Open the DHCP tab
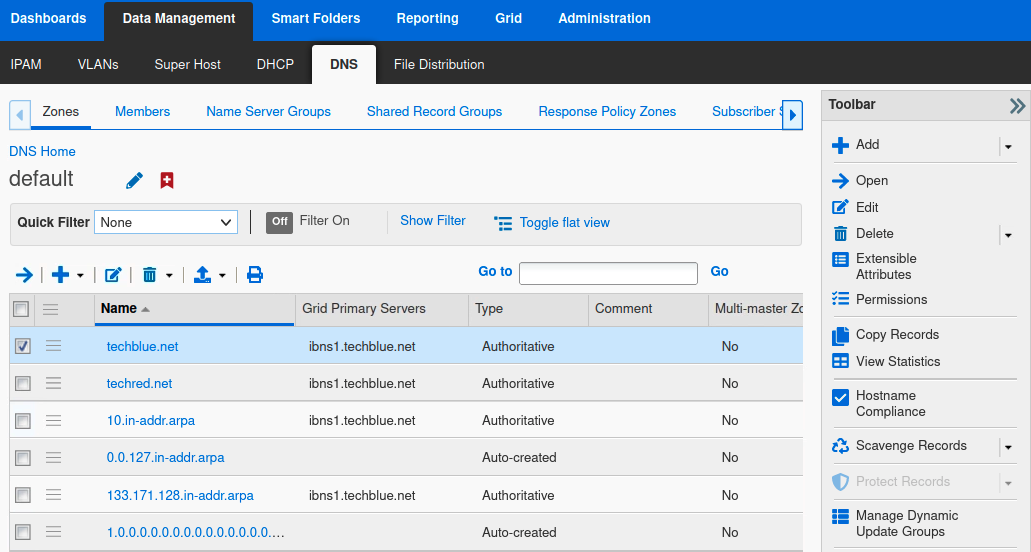Image resolution: width=1031 pixels, height=552 pixels. [275, 64]
